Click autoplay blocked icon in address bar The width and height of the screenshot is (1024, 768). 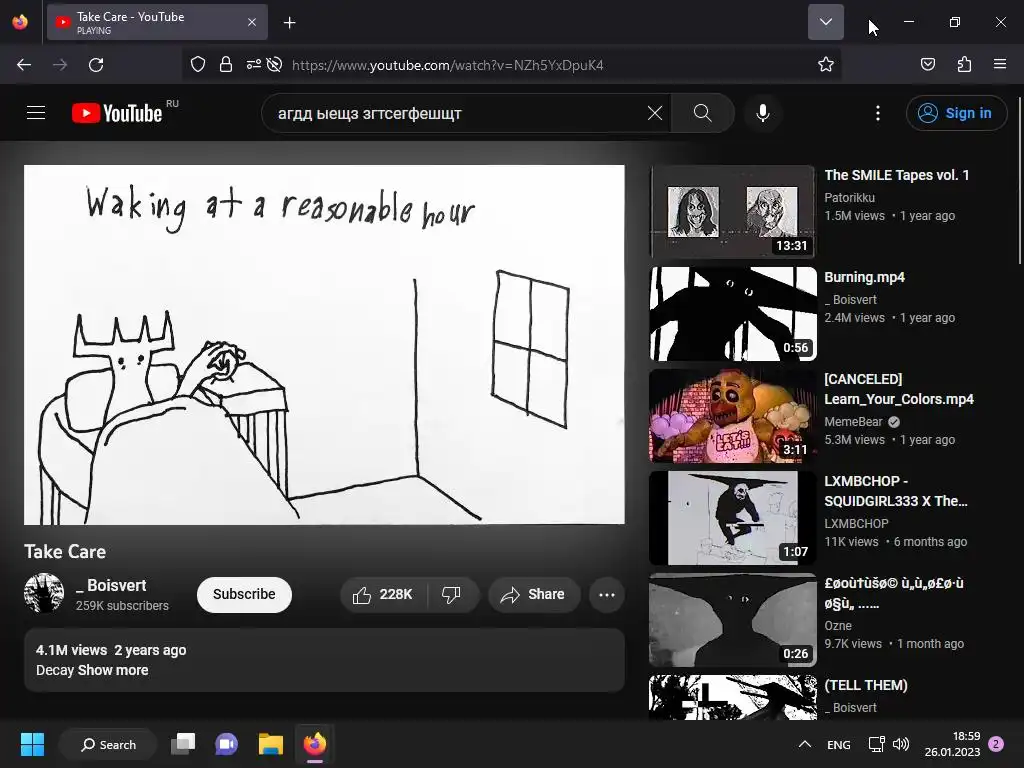pyautogui.click(x=275, y=64)
